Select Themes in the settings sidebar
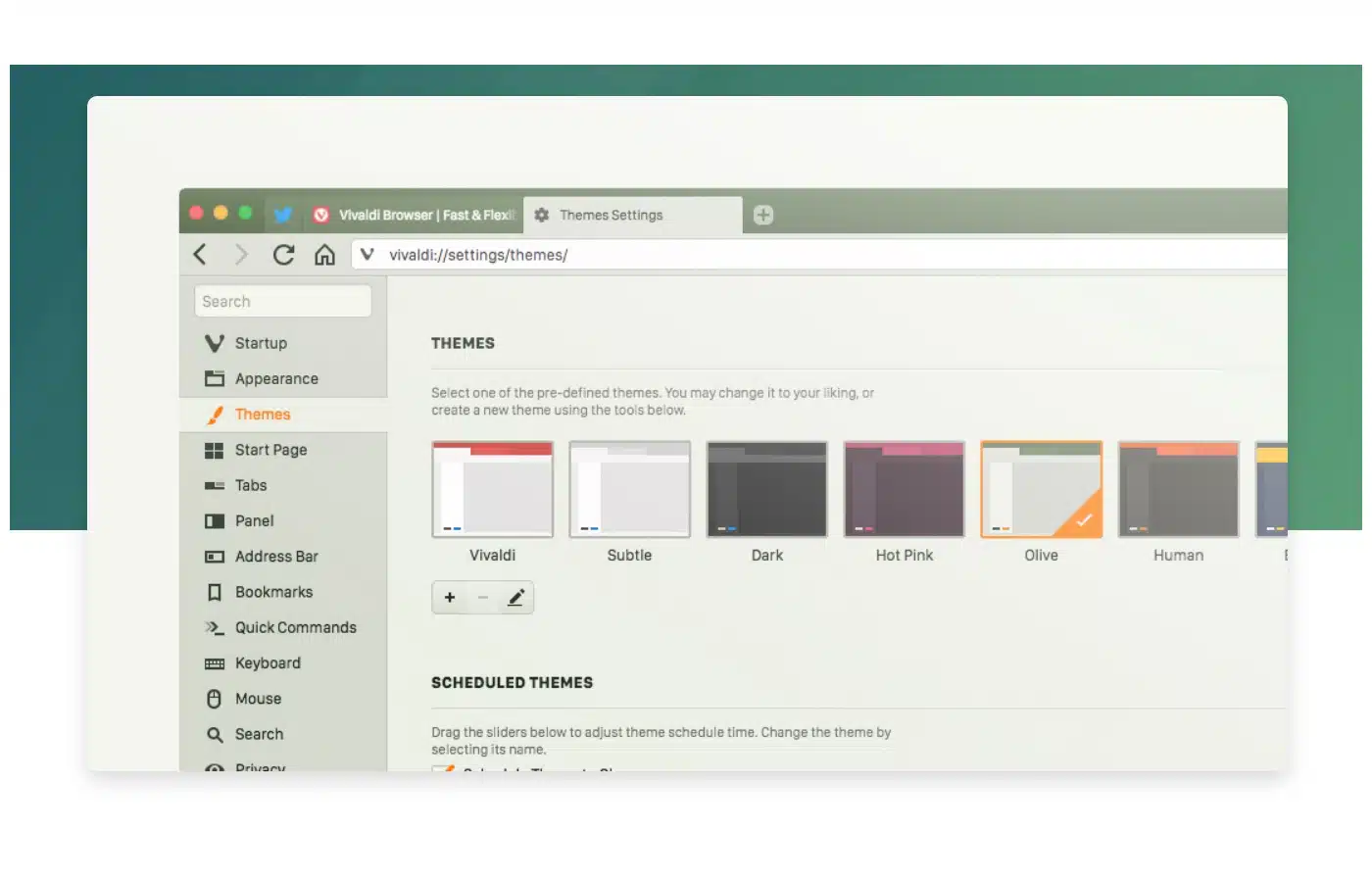Viewport: 1372px width, 882px height. click(283, 415)
